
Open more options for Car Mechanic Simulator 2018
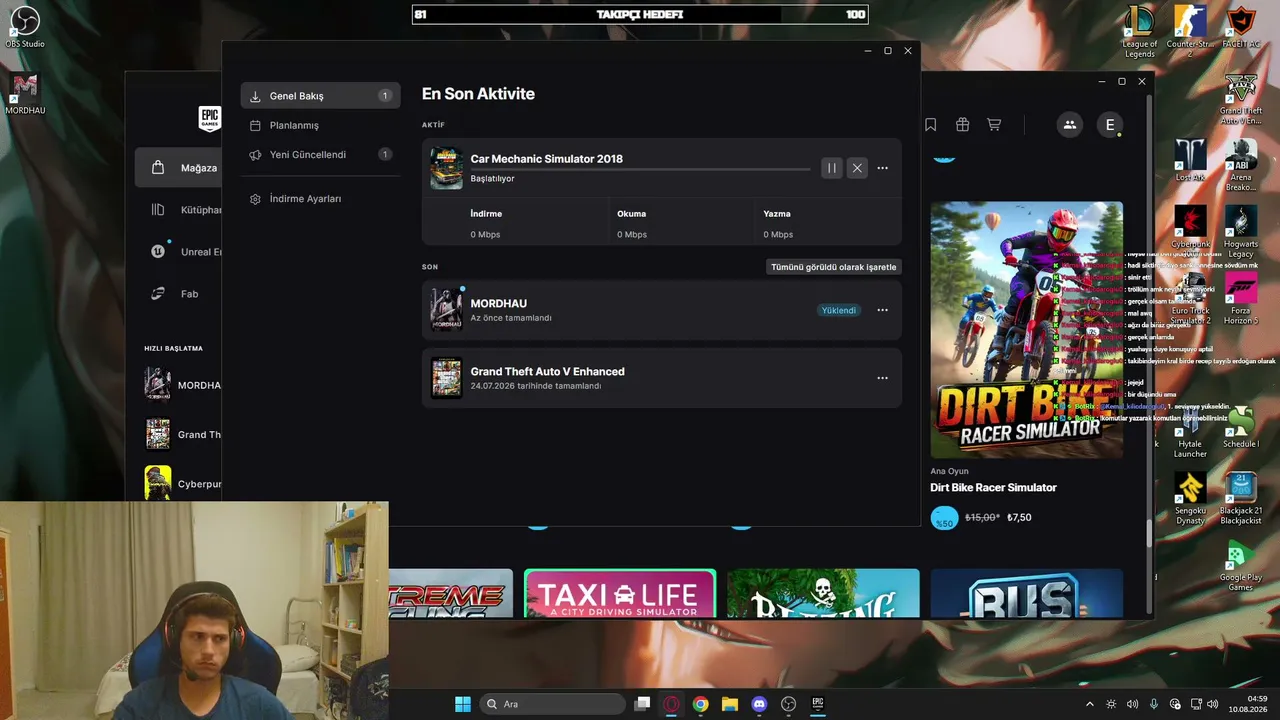[x=882, y=168]
